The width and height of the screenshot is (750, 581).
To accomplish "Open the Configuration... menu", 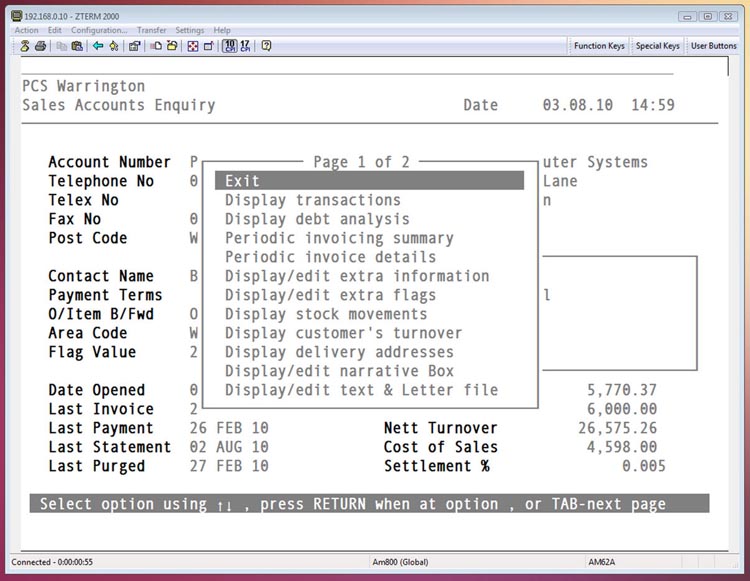I will point(99,30).
